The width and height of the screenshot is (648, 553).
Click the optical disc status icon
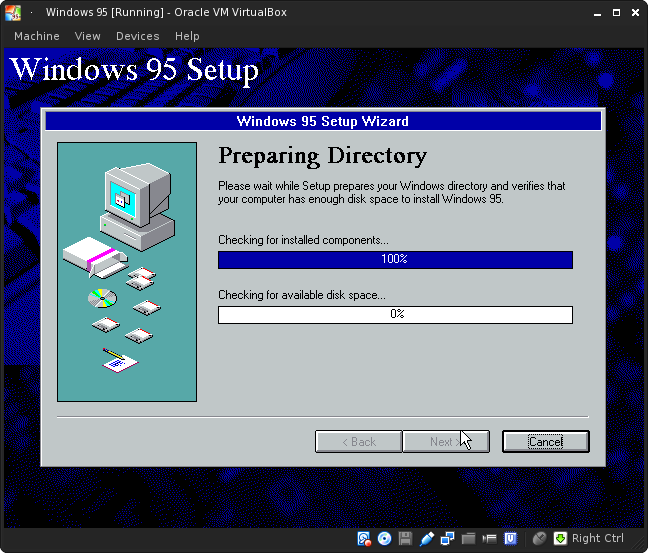[x=384, y=539]
